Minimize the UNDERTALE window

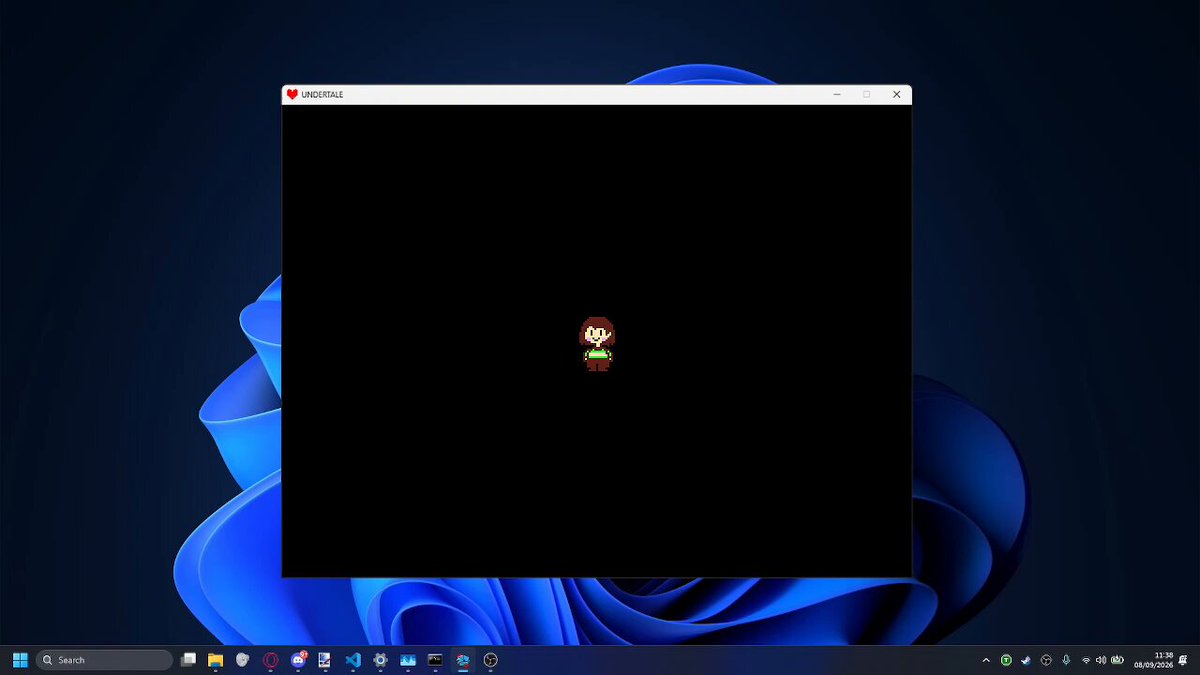click(x=837, y=94)
